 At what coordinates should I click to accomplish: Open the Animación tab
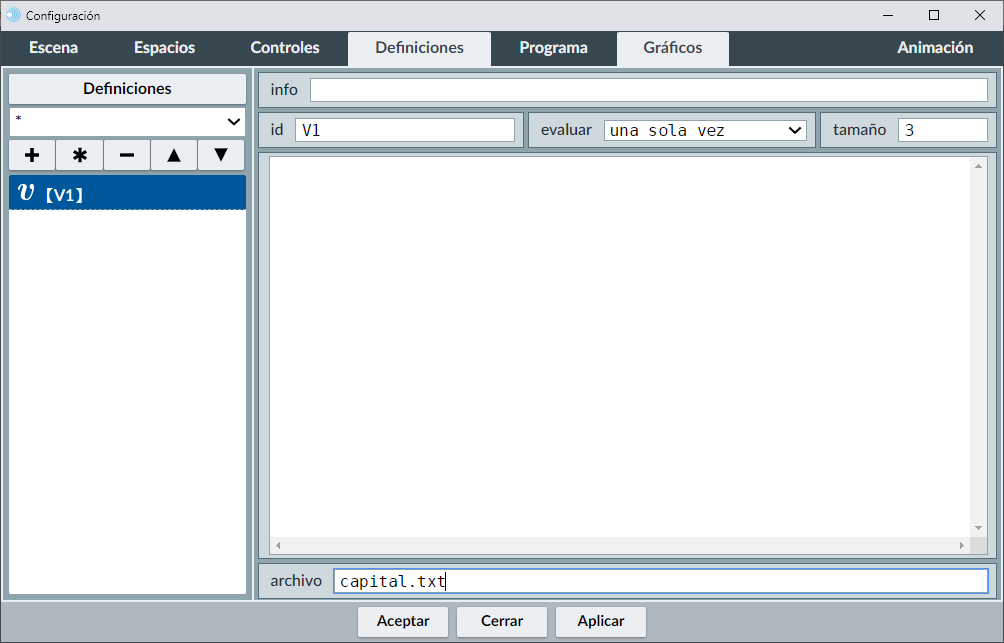coord(935,48)
